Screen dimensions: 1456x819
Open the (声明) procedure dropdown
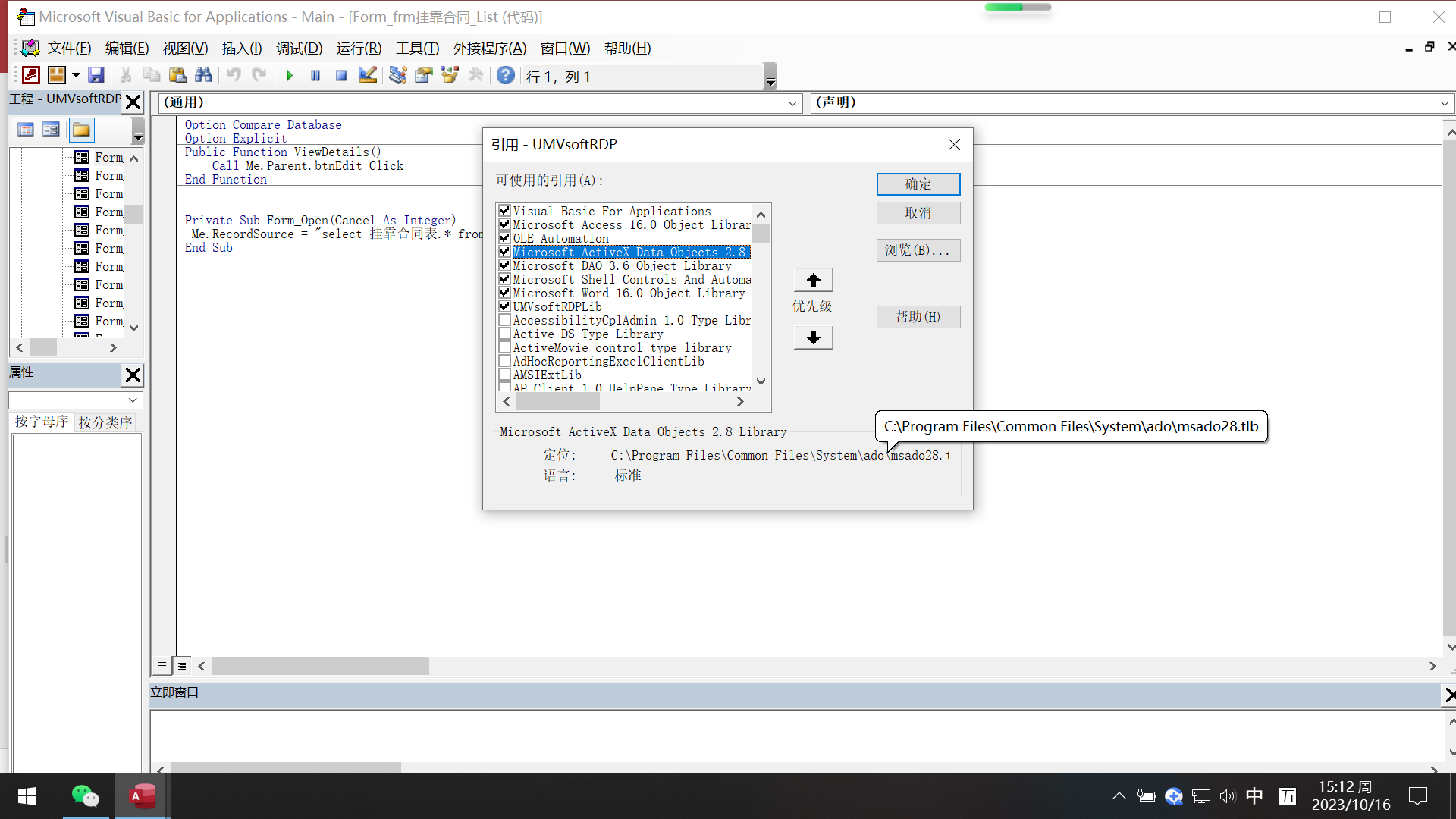(x=1445, y=103)
